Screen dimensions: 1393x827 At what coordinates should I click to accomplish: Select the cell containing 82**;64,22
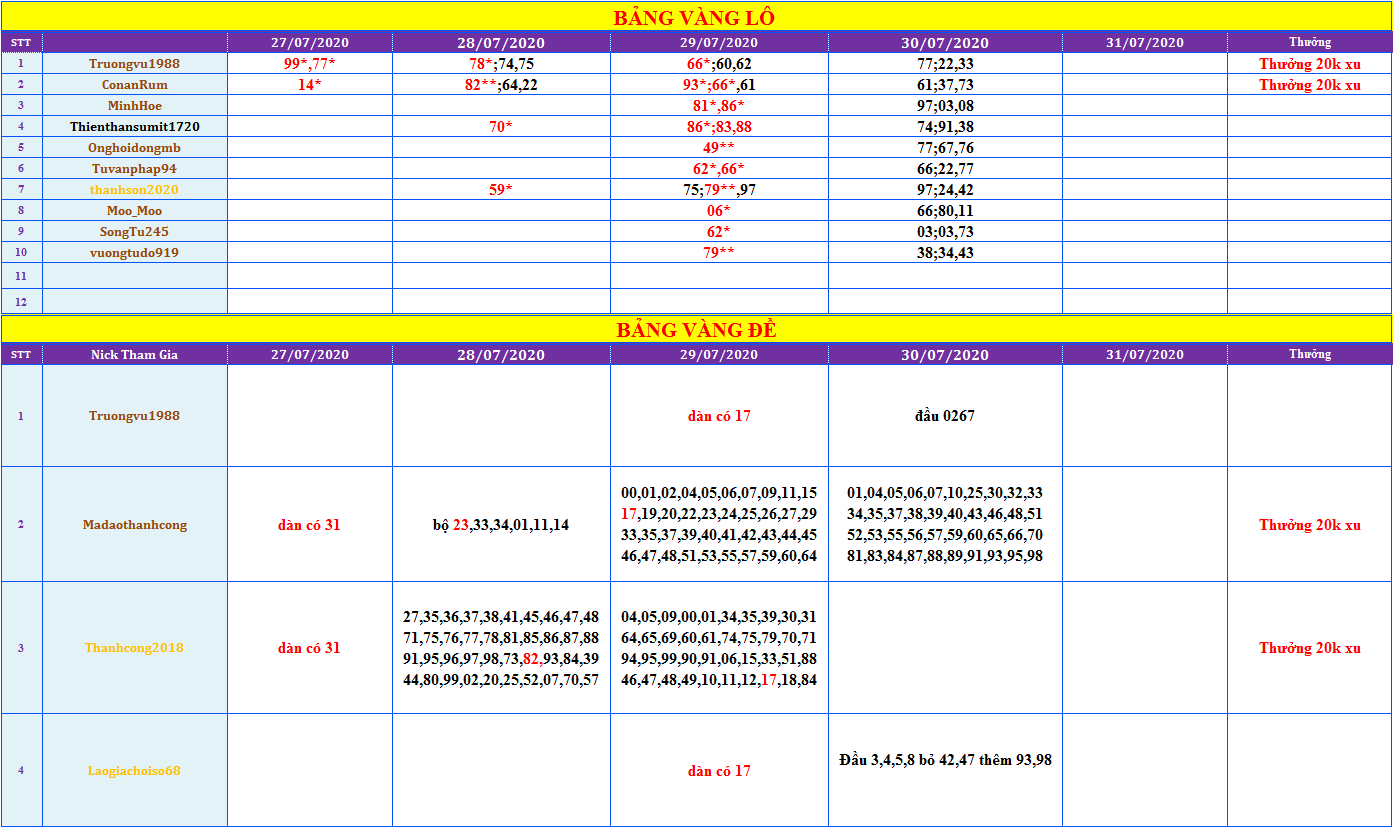point(501,85)
